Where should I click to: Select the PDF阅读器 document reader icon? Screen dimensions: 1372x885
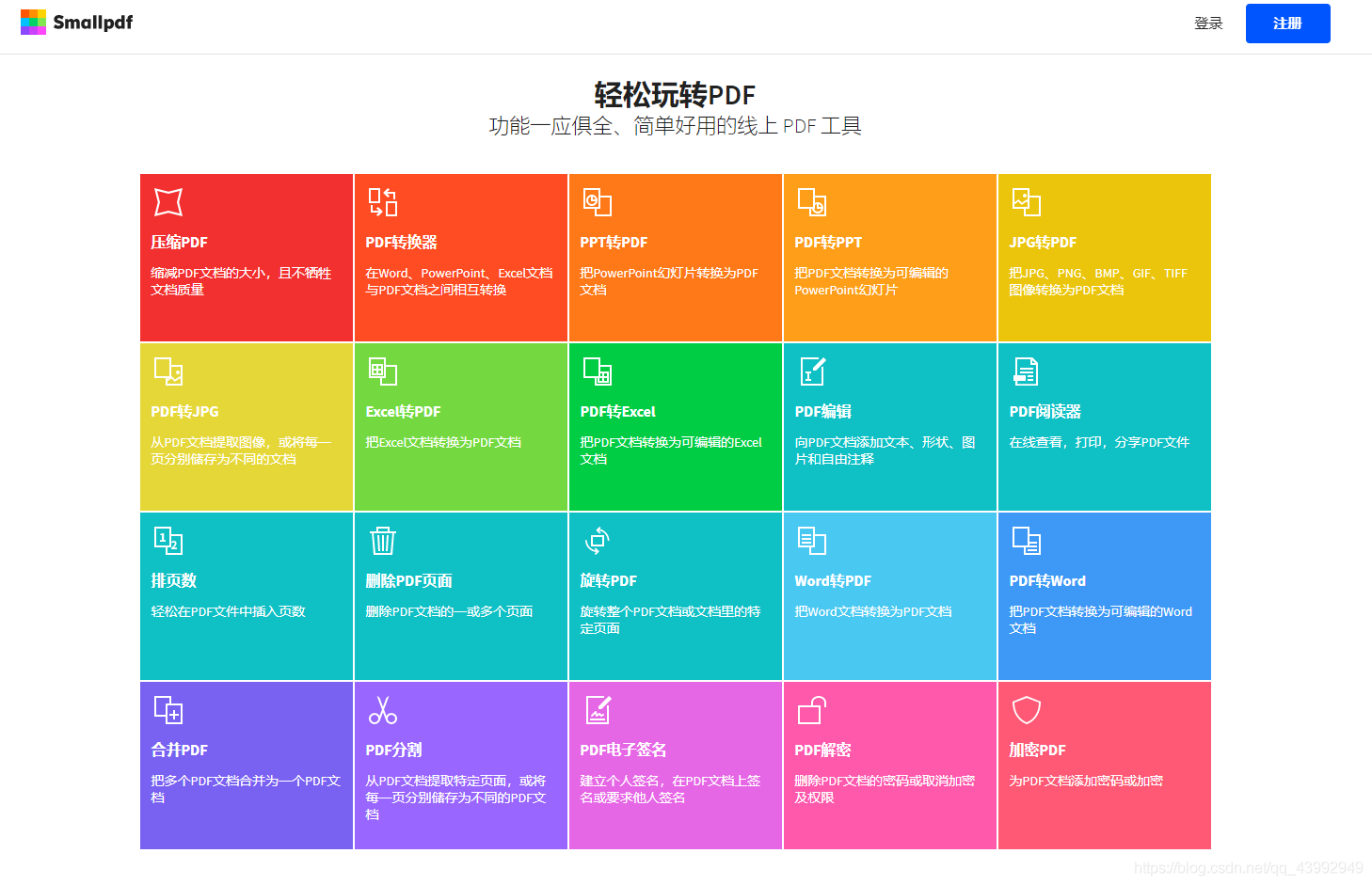tap(1027, 371)
